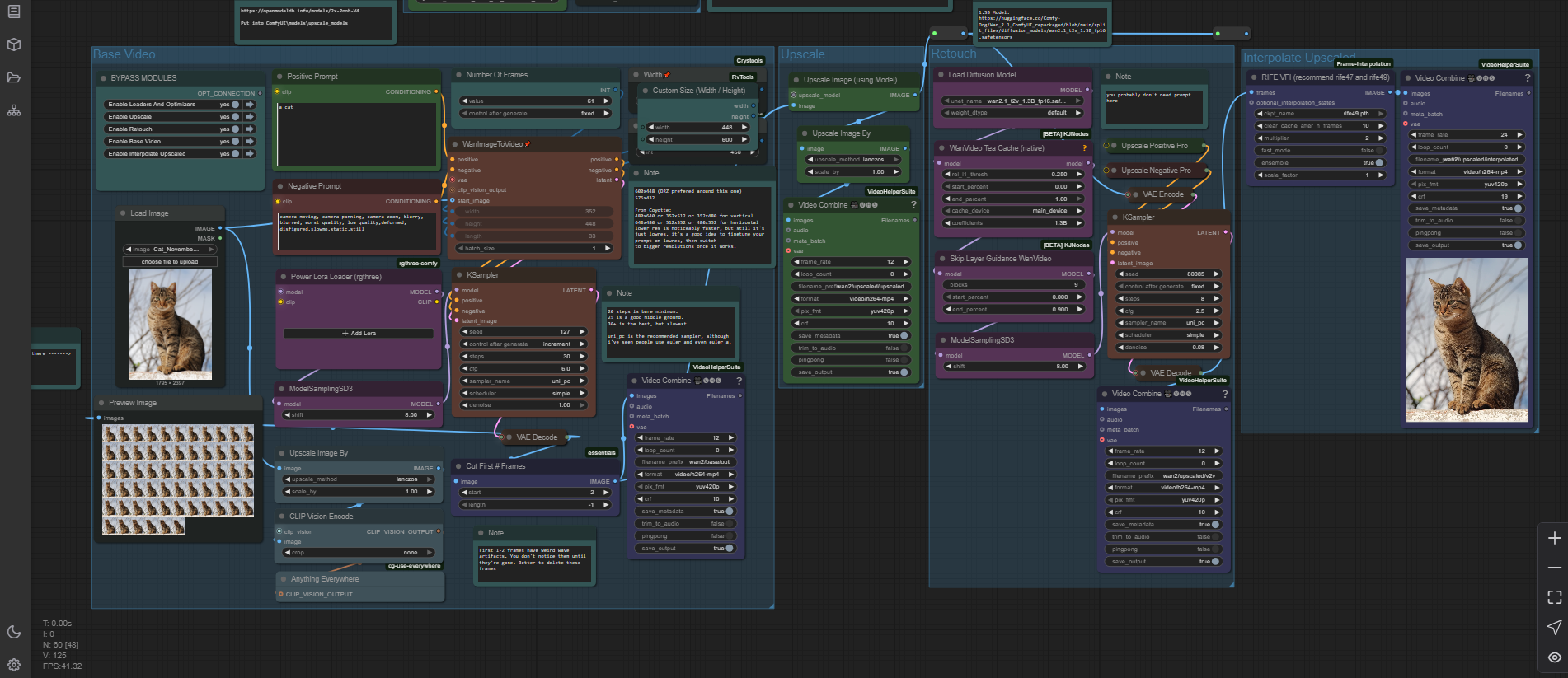Open the node library cube icon
Image resolution: width=1568 pixels, height=678 pixels.
tap(14, 44)
